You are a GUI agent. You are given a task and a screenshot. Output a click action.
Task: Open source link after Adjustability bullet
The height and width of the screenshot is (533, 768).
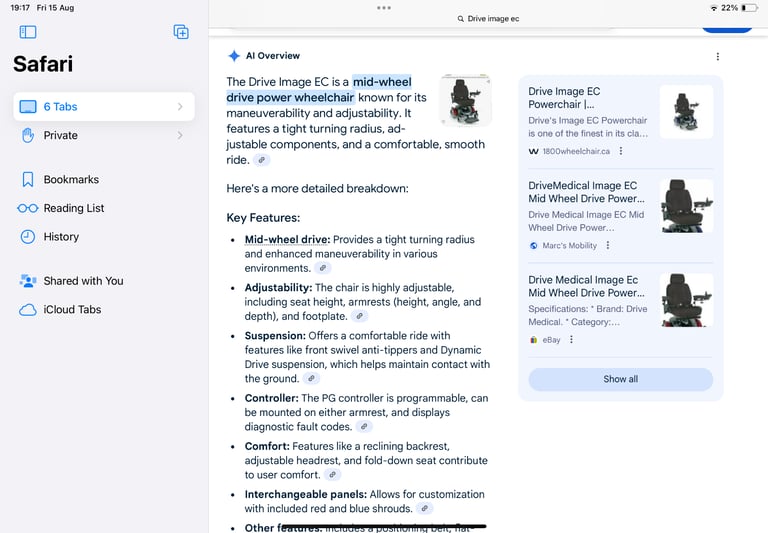[360, 316]
